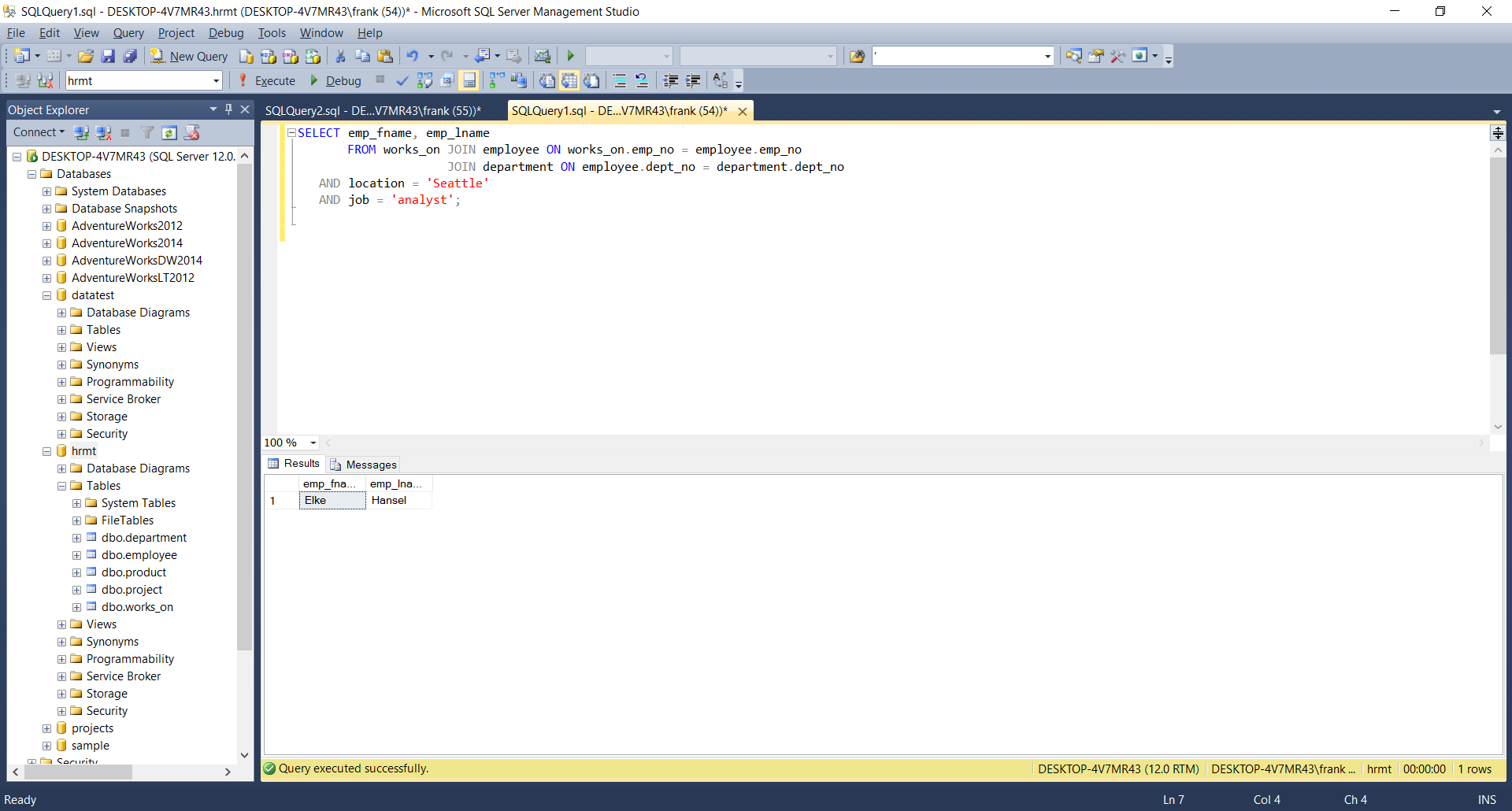Click the Paste clipboard icon
The image size is (1512, 811).
385,56
